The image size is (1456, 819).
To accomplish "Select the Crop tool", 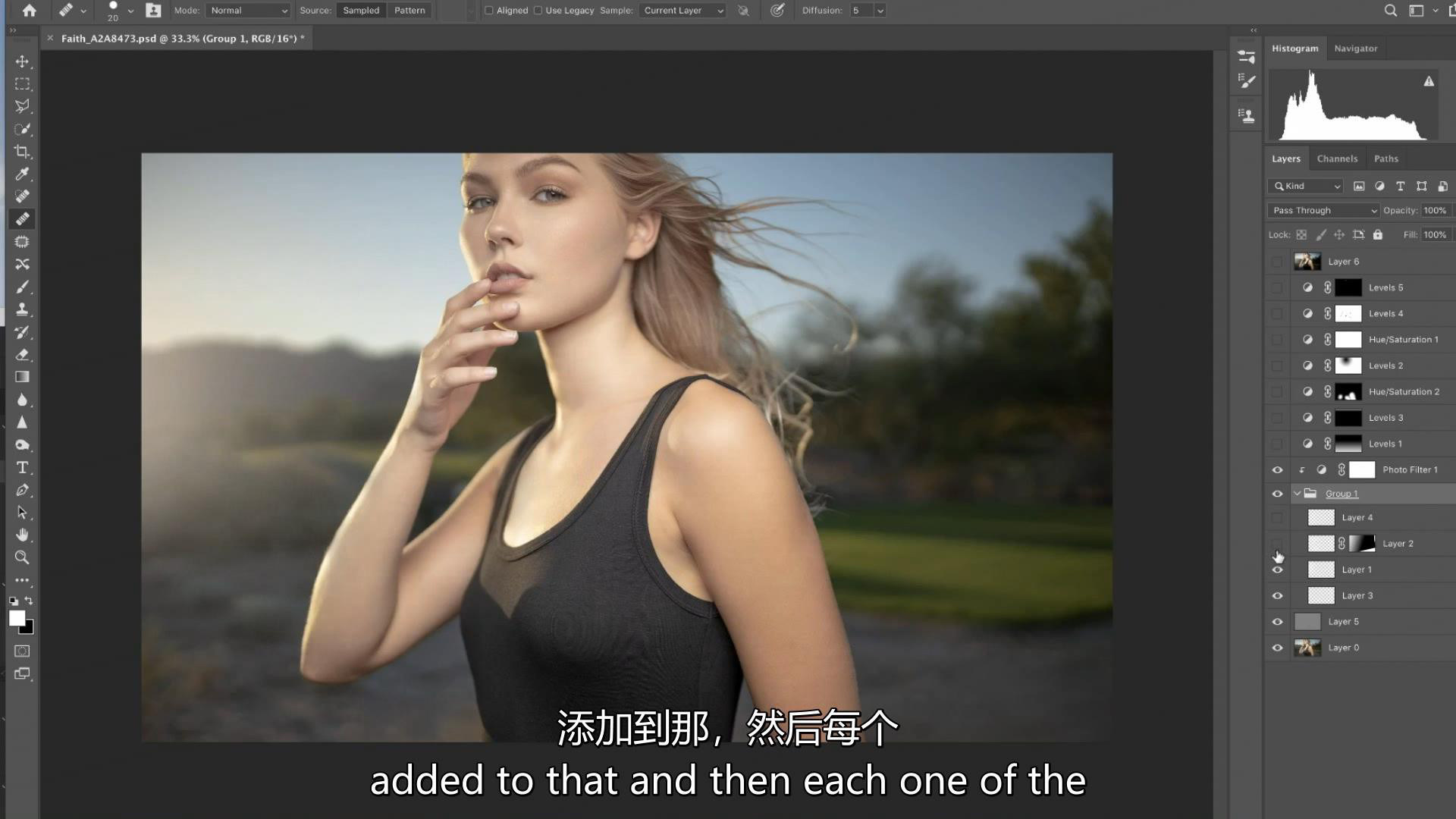I will [22, 152].
